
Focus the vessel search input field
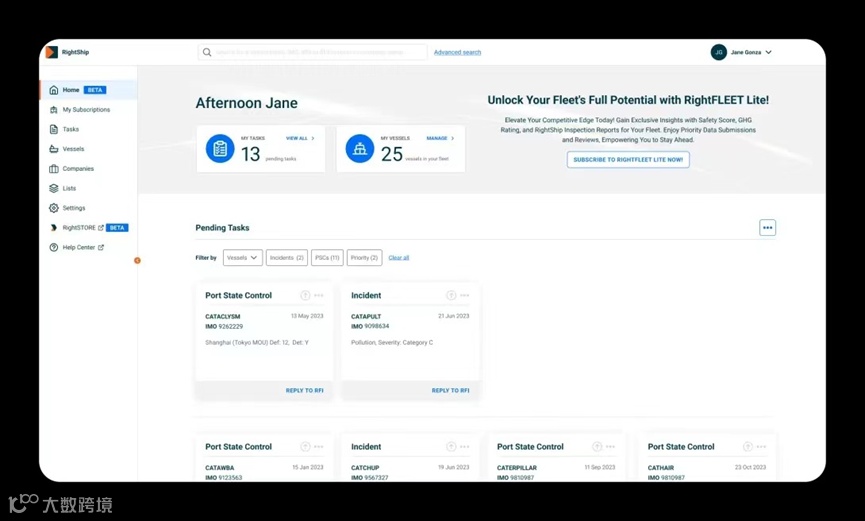pos(312,52)
